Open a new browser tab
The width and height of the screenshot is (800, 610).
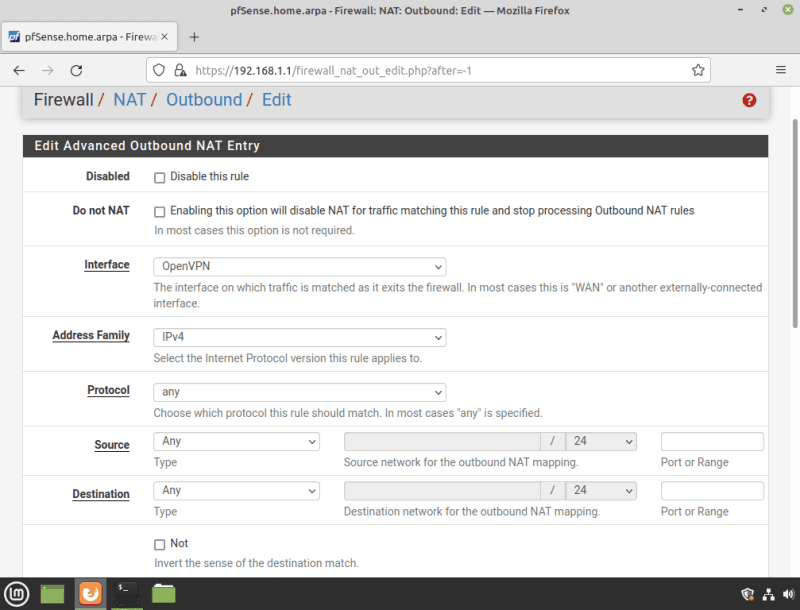click(194, 37)
